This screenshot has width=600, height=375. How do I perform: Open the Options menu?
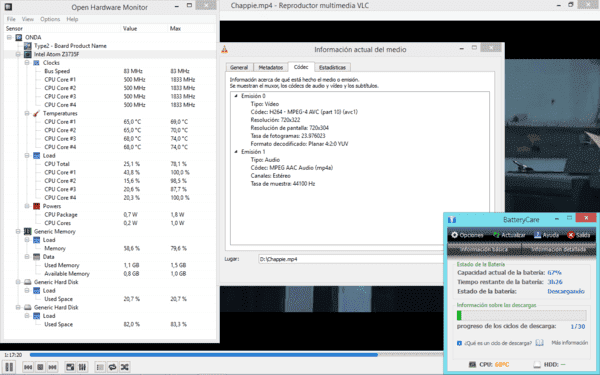(50, 19)
